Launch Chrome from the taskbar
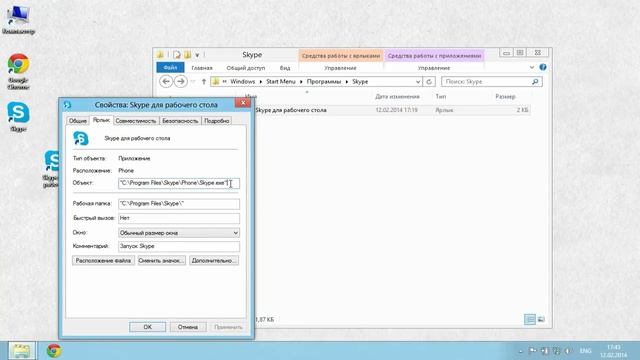The width and height of the screenshot is (640, 360). [x=54, y=351]
